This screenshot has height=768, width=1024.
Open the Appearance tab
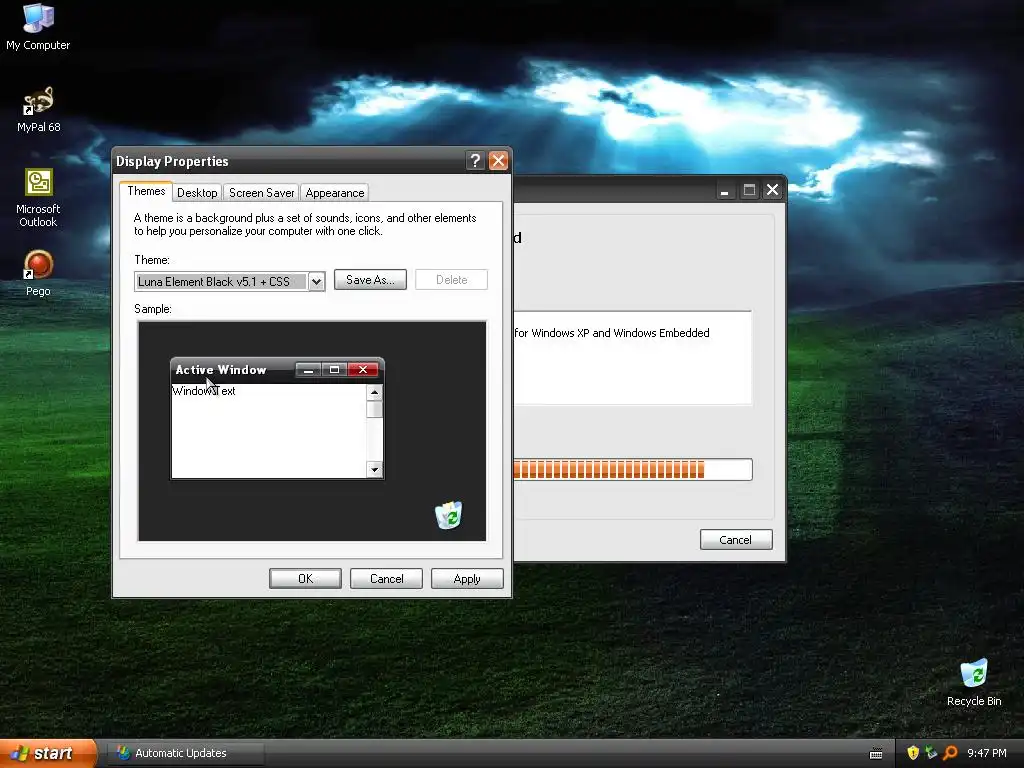click(334, 193)
